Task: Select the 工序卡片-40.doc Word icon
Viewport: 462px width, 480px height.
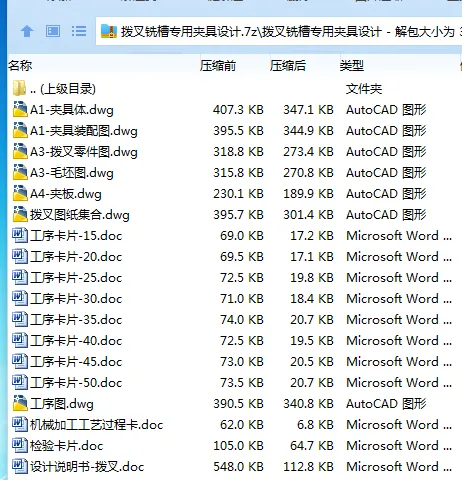Action: pos(20,340)
